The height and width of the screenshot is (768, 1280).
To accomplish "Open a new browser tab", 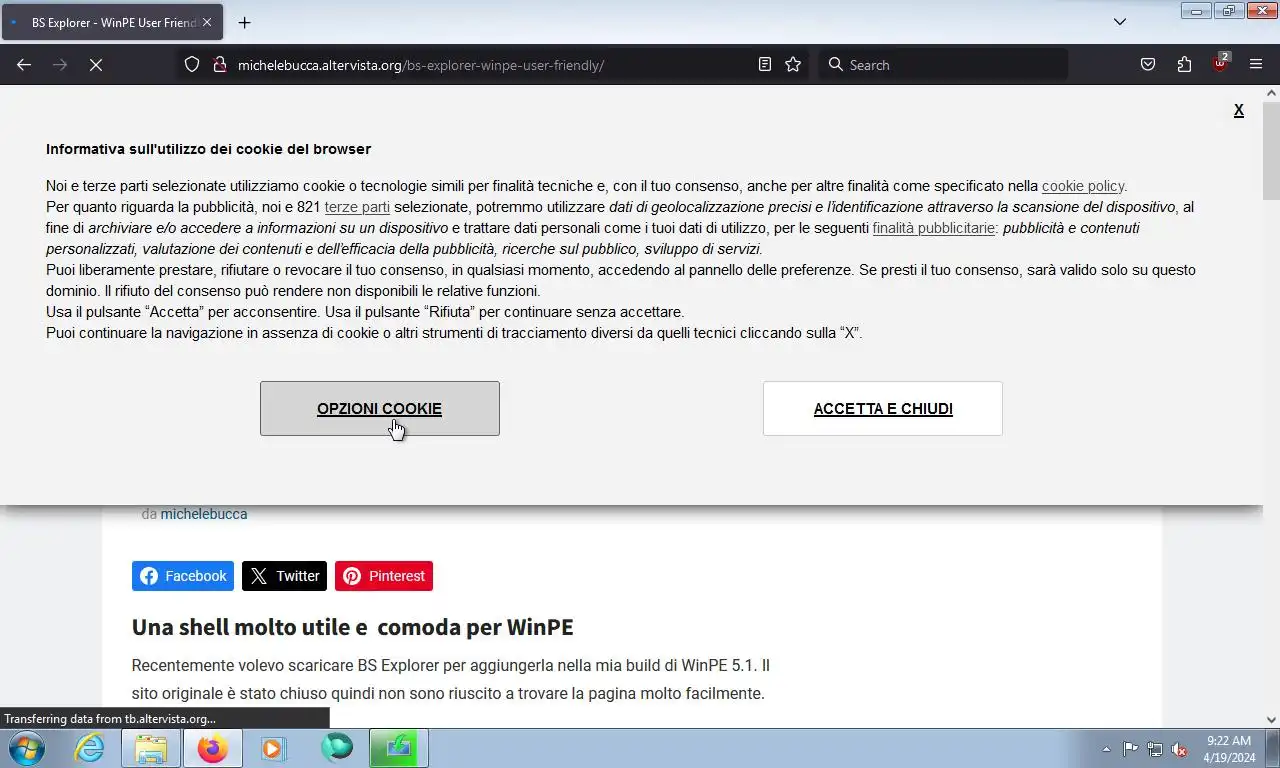I will (x=244, y=22).
